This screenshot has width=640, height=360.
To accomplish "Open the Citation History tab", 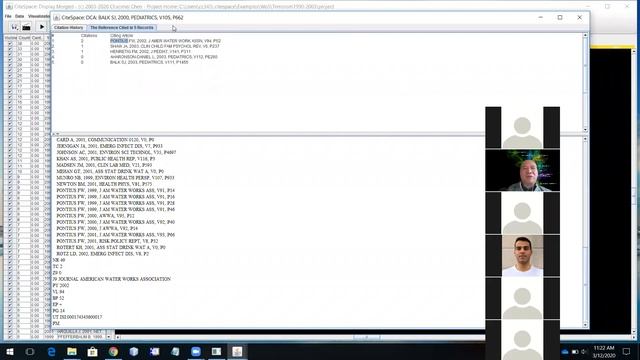I will tap(69, 27).
